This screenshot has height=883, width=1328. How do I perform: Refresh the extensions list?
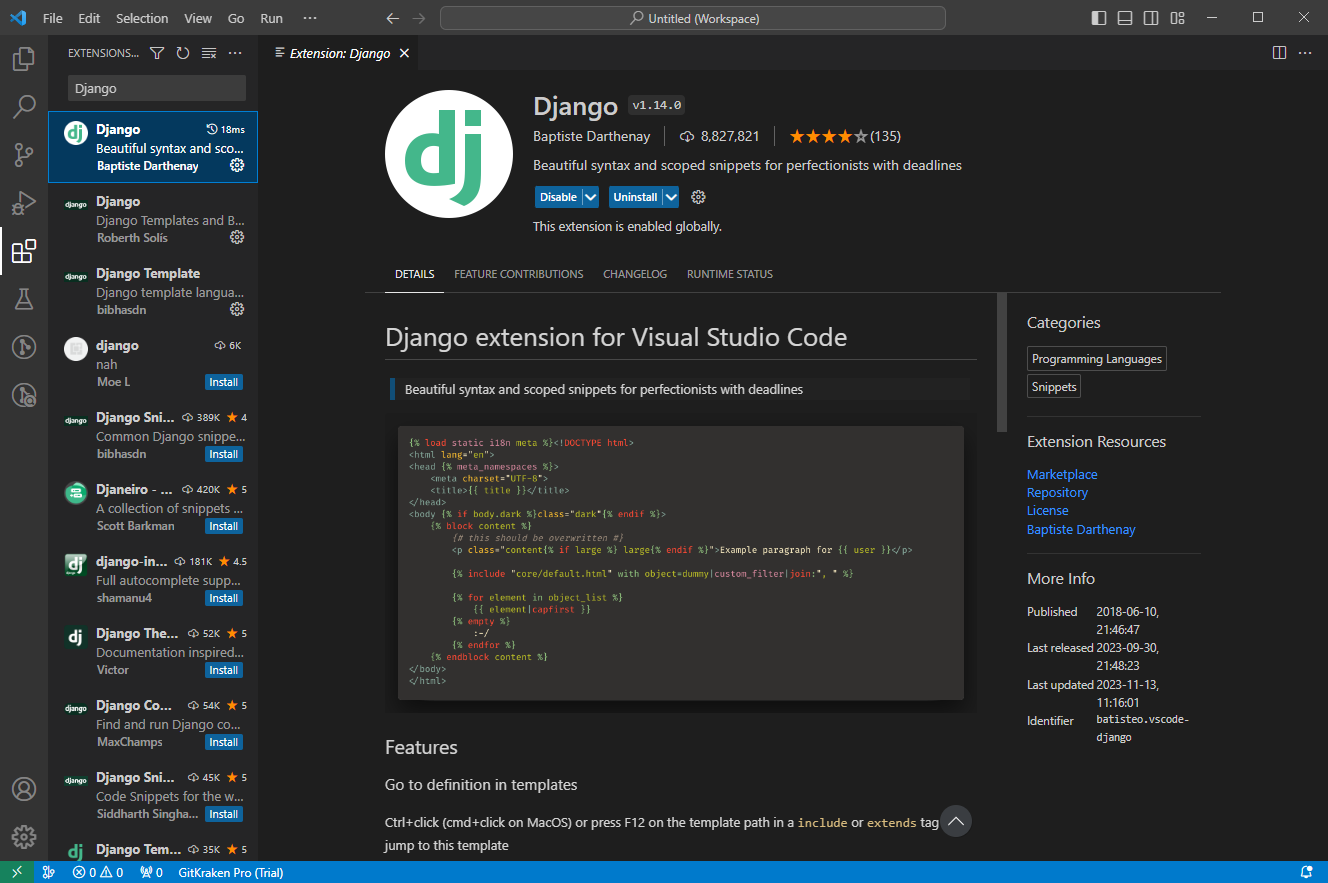[x=183, y=53]
